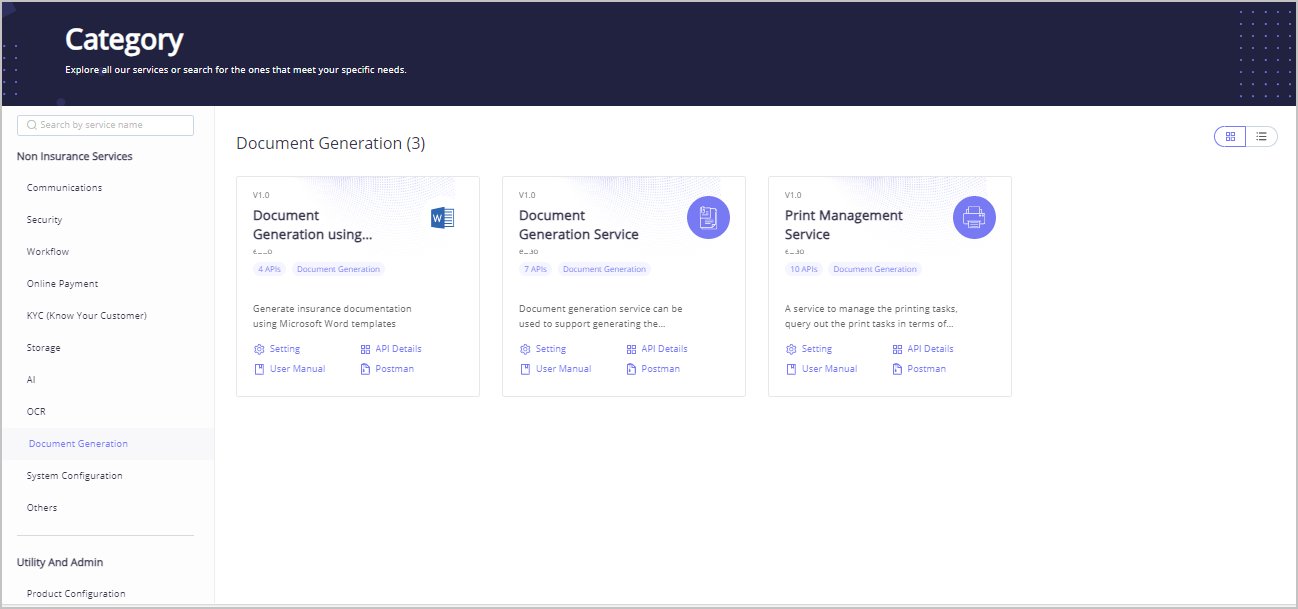Open Setting for Document Generation Service
Image resolution: width=1298 pixels, height=609 pixels.
pos(550,349)
